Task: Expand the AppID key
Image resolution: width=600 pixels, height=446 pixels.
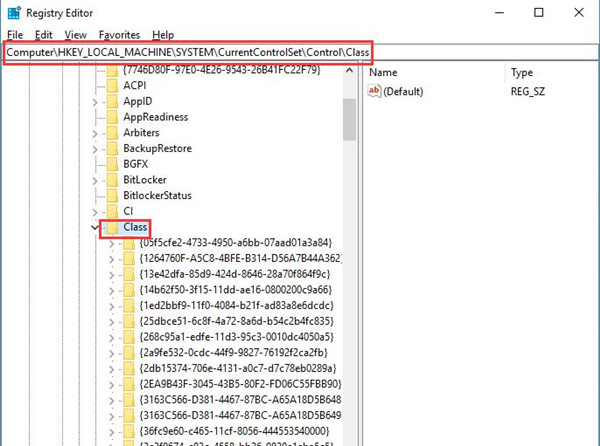Action: (95, 102)
